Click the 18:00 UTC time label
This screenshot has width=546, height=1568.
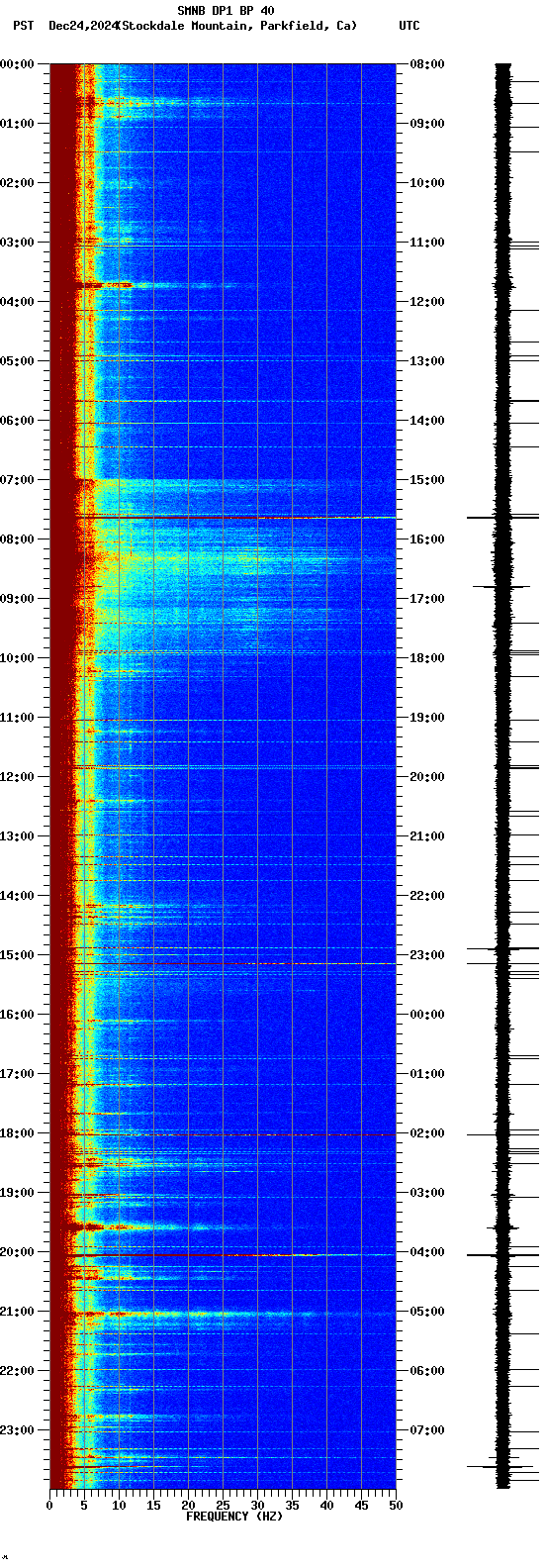(x=427, y=658)
